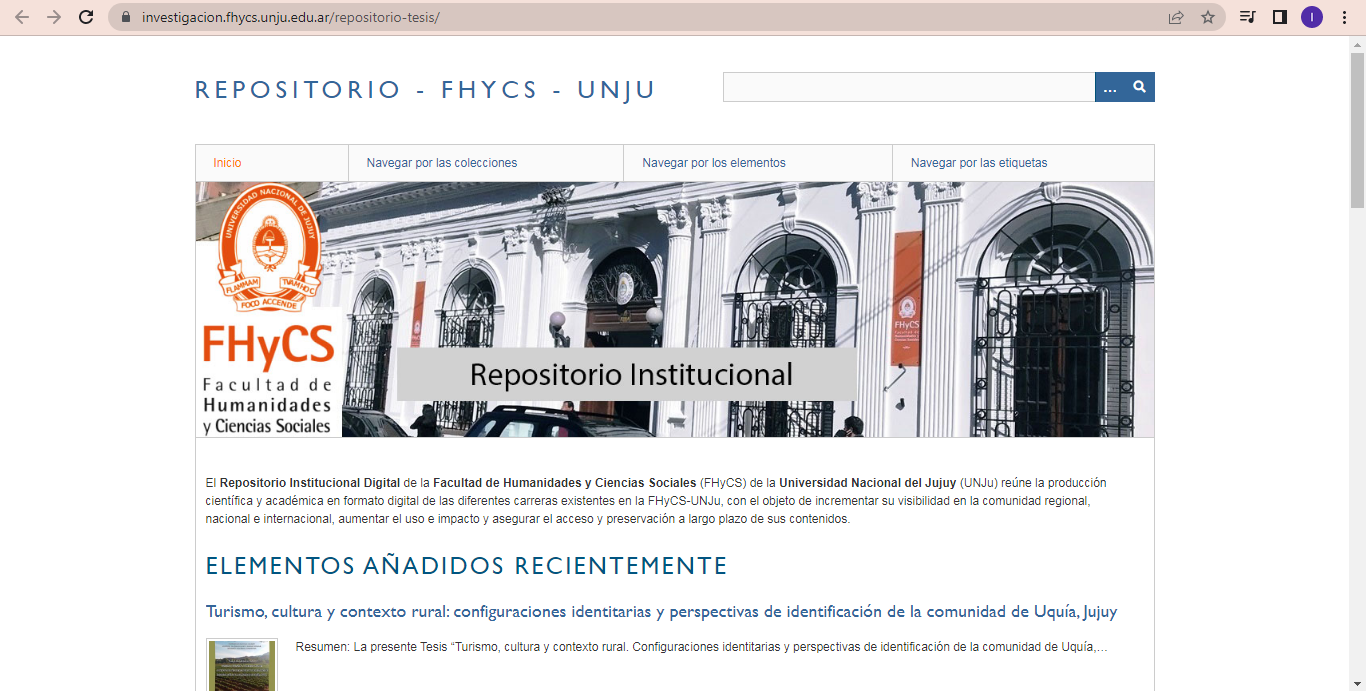
Task: Use the scrollbar down arrow
Action: pyautogui.click(x=1357, y=682)
